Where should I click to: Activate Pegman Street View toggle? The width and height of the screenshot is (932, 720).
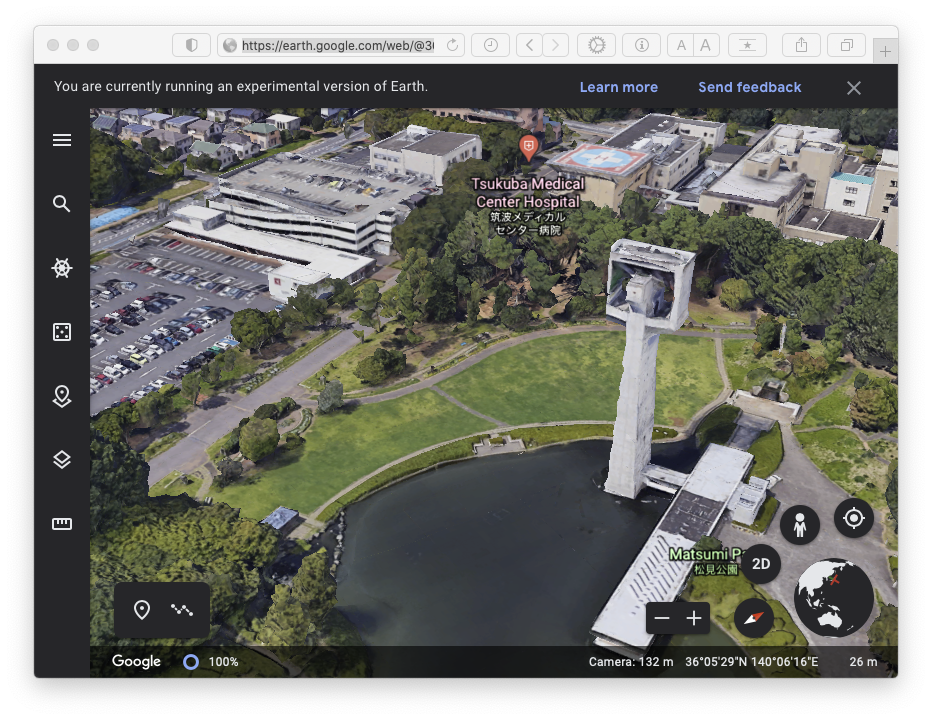pos(800,524)
